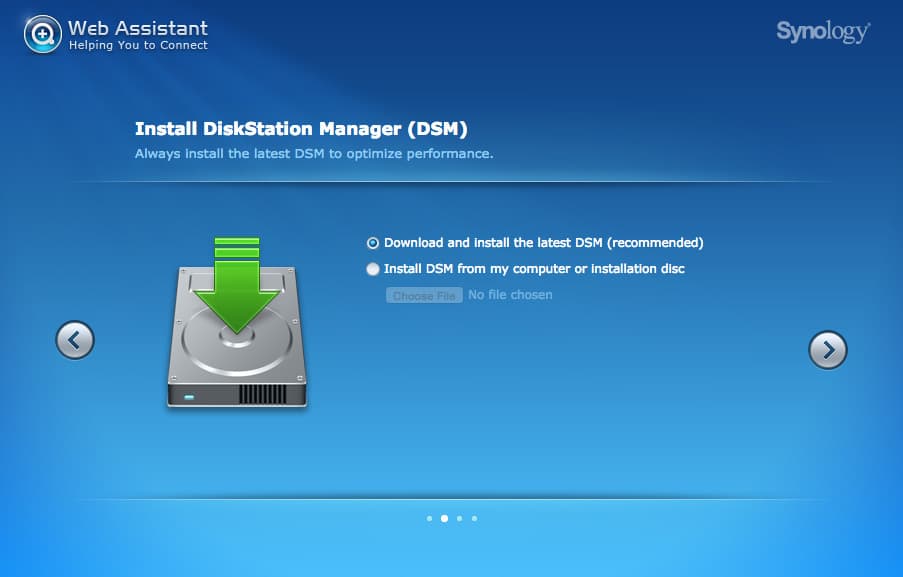This screenshot has width=903, height=577.
Task: Click the fourth page indicator dot
Action: click(x=474, y=518)
